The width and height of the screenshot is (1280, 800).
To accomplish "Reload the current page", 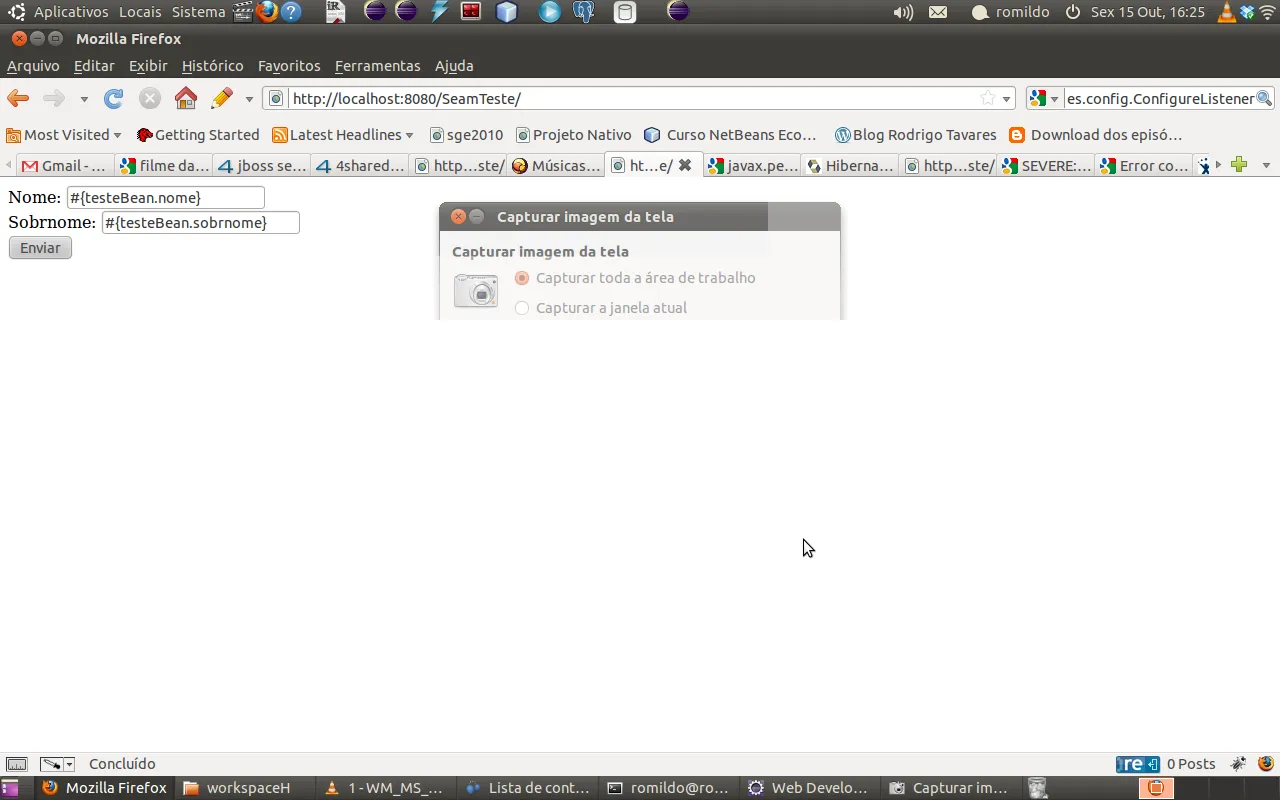I will 114,98.
